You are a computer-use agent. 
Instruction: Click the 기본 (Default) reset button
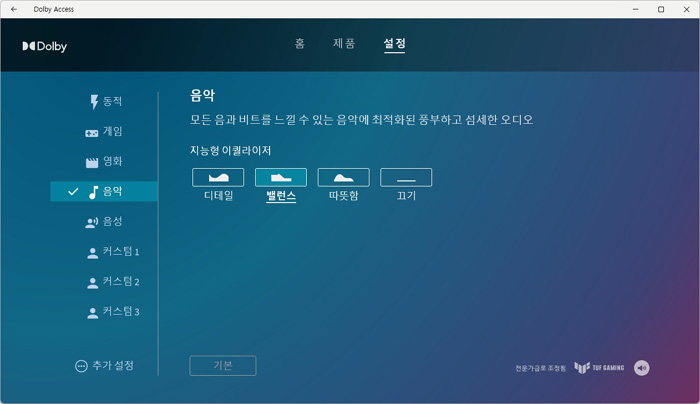pos(223,366)
